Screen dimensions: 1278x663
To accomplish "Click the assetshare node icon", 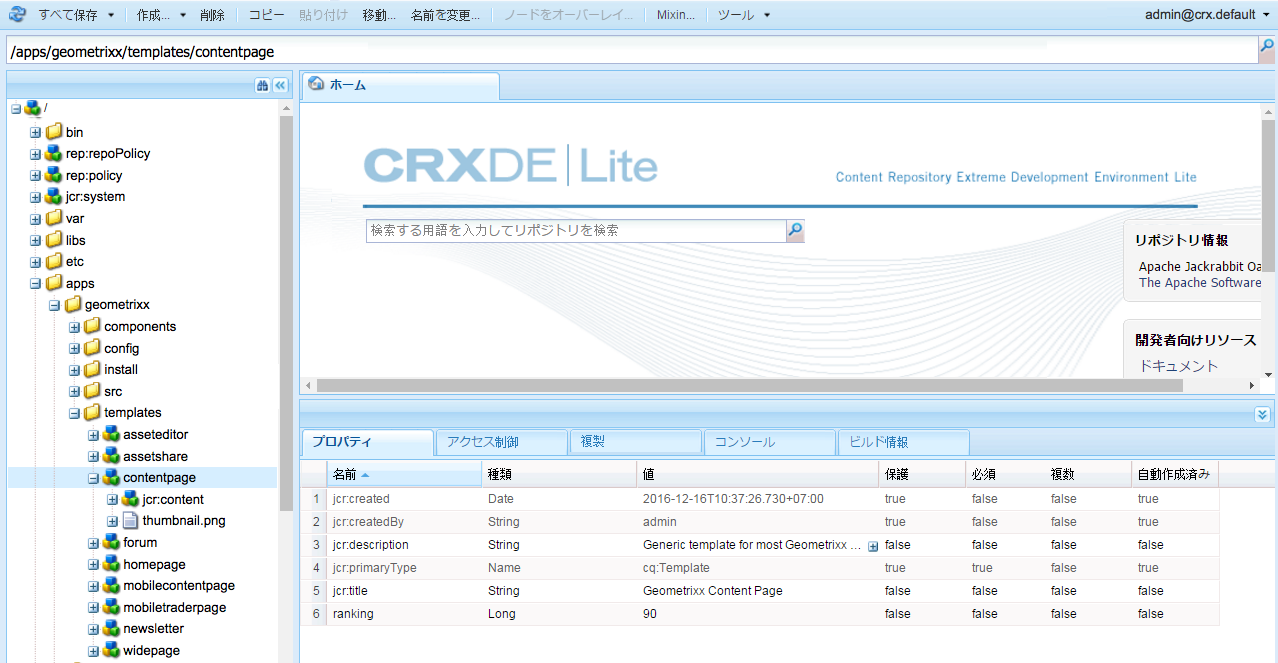I will click(111, 456).
